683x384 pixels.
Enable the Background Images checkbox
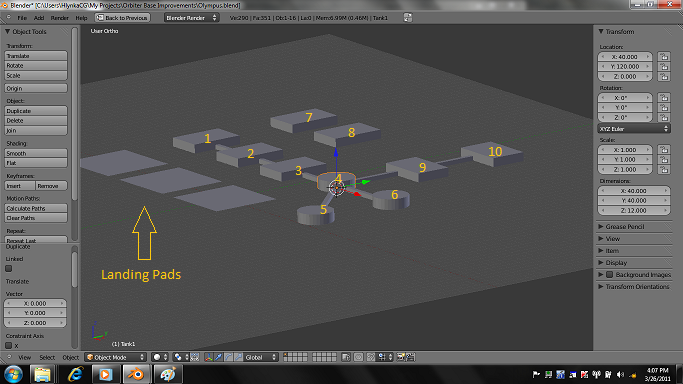point(610,275)
